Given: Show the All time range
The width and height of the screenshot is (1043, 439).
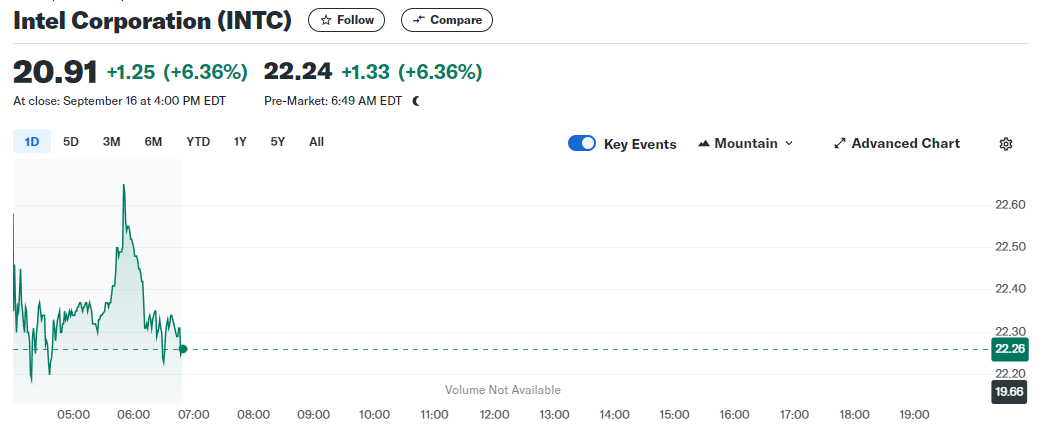Looking at the screenshot, I should coord(316,142).
